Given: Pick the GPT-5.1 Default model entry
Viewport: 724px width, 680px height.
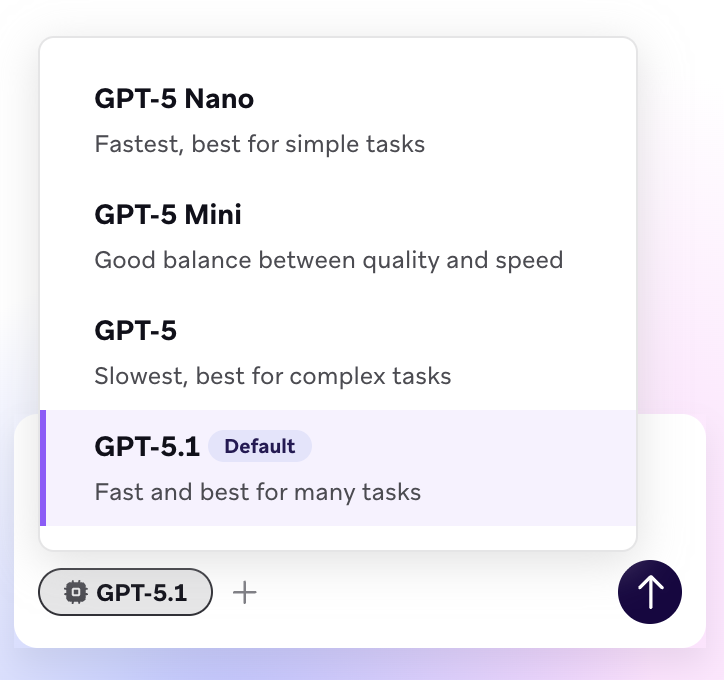Looking at the screenshot, I should (x=338, y=468).
